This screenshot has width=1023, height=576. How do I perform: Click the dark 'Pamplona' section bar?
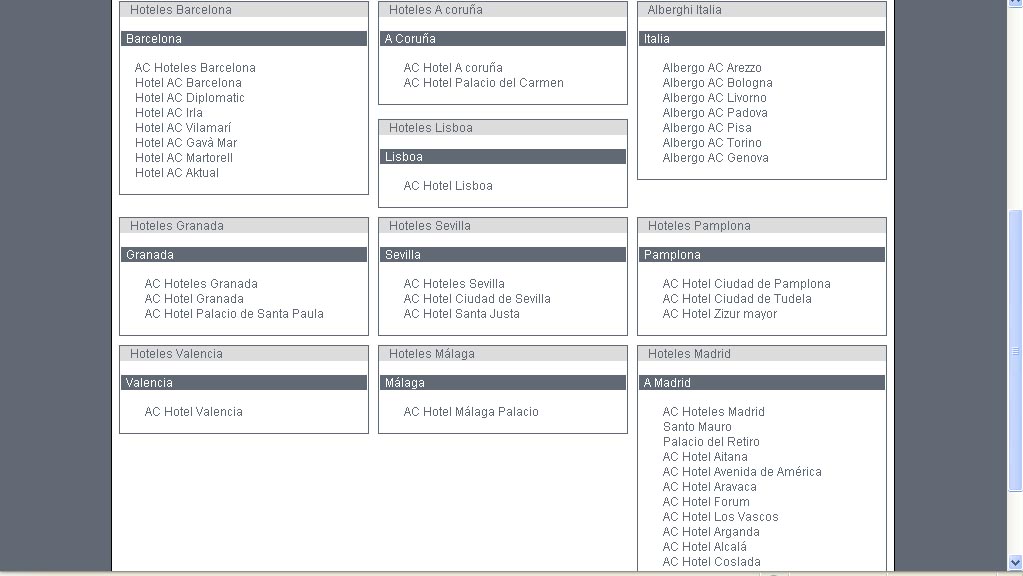[x=761, y=254]
